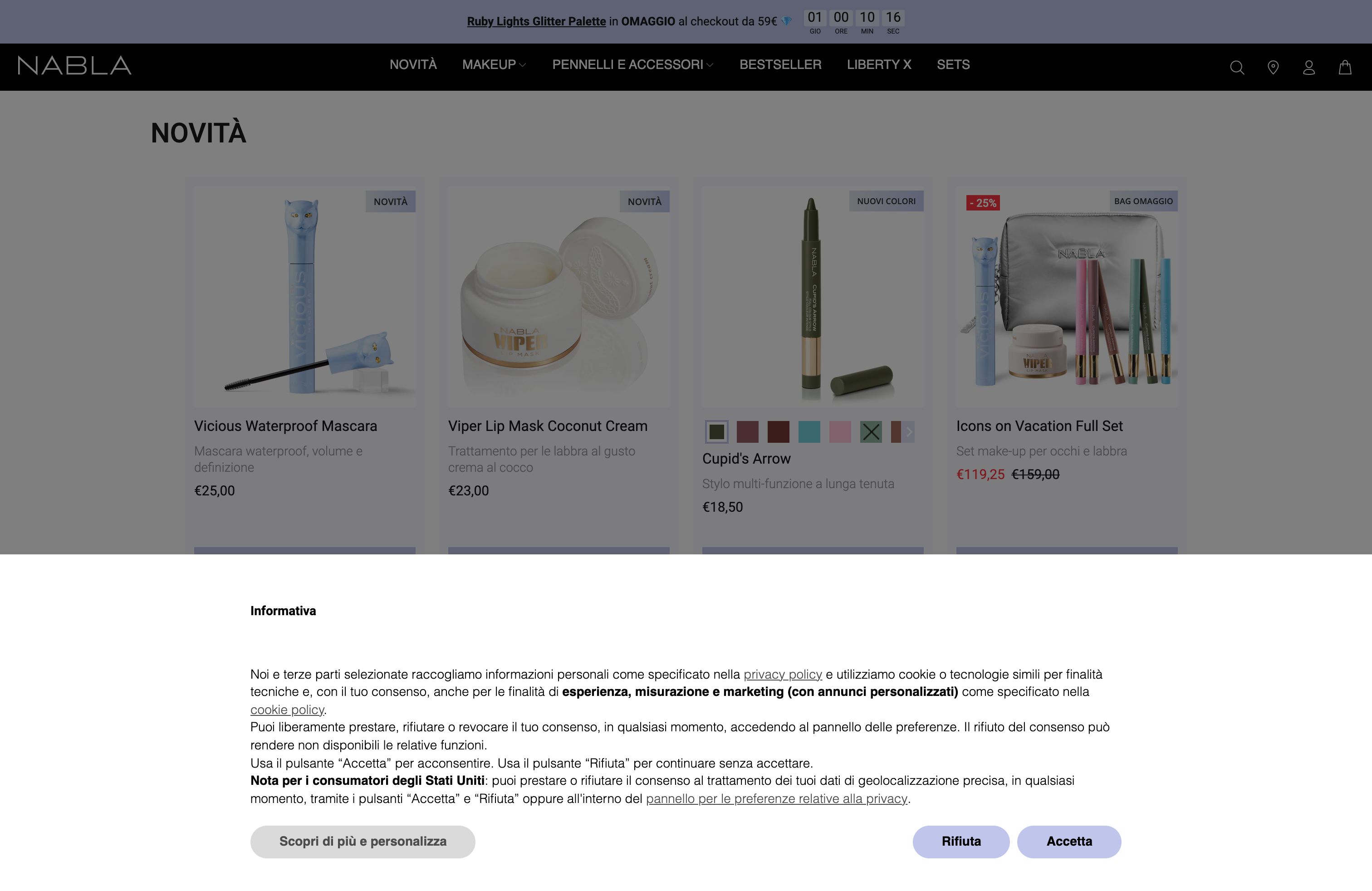Click the NOVITÀ badge on Viper card
Screen dimensions: 1372x891
645,201
